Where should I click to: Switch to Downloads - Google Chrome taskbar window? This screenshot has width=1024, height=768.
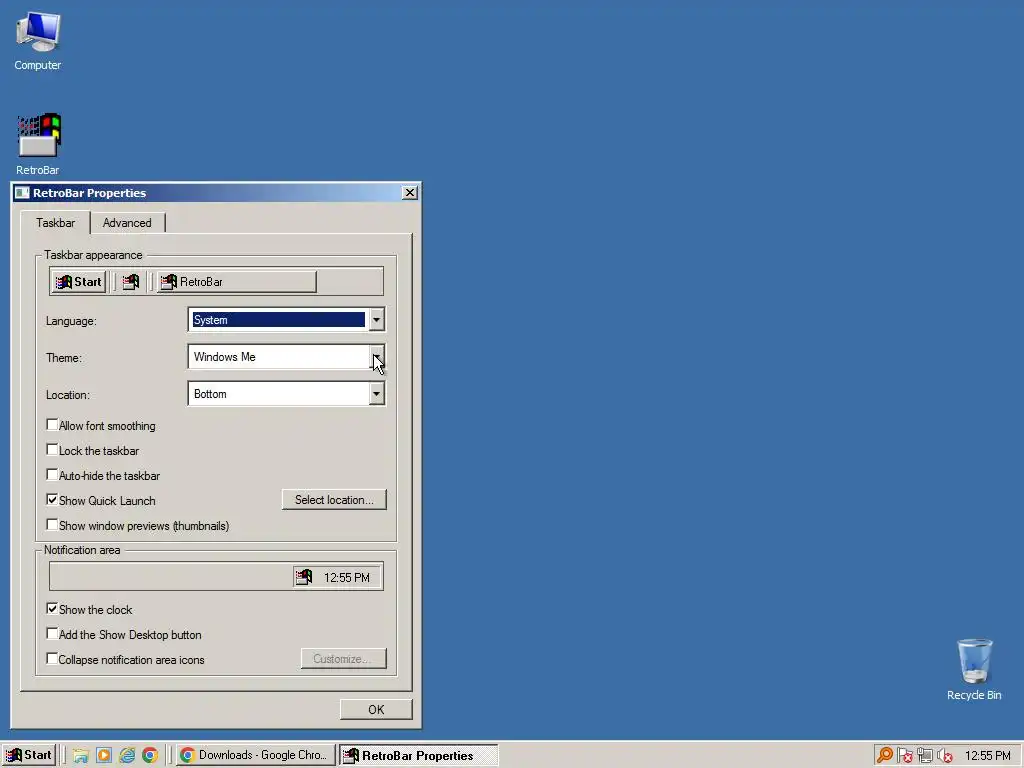click(255, 755)
